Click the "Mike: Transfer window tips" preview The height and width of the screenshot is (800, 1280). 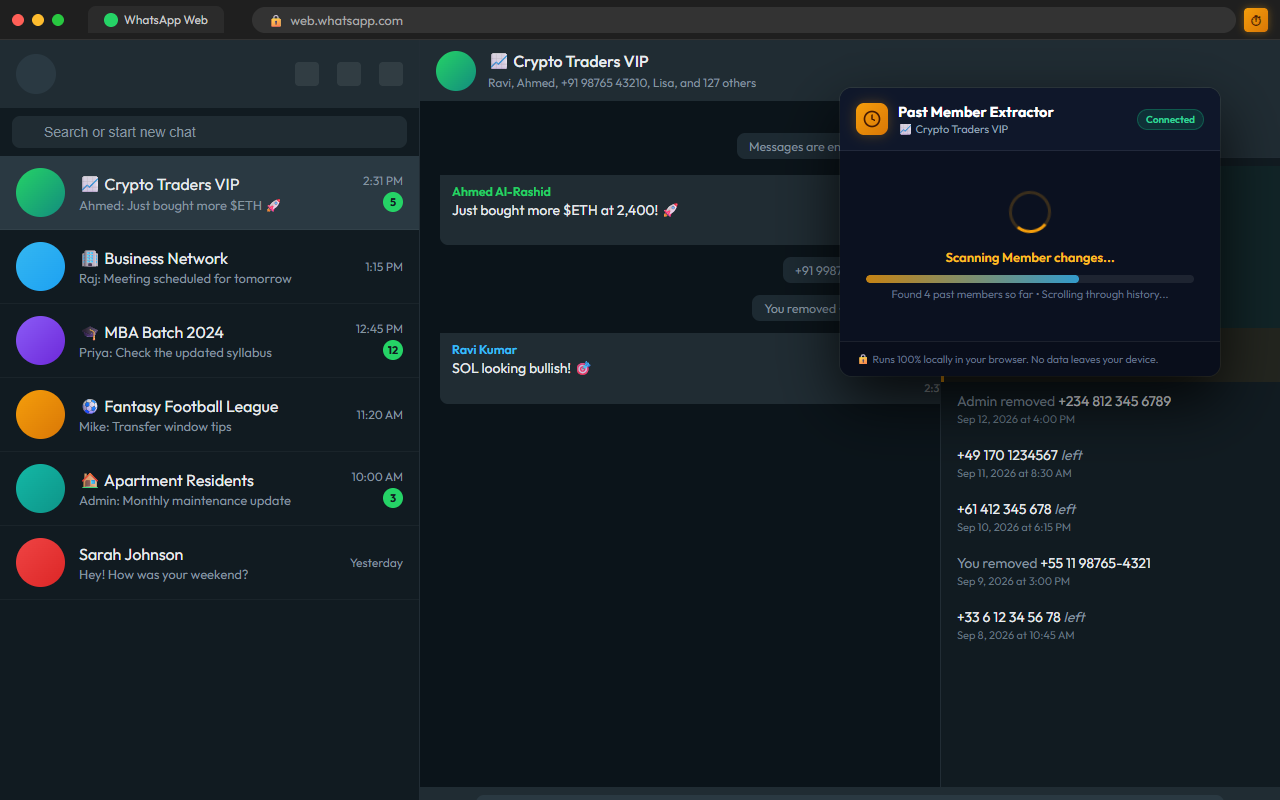tap(155, 427)
